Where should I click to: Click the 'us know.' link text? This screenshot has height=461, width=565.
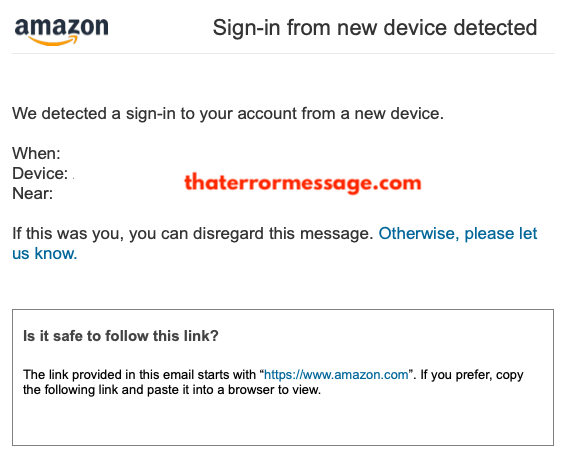[x=45, y=253]
